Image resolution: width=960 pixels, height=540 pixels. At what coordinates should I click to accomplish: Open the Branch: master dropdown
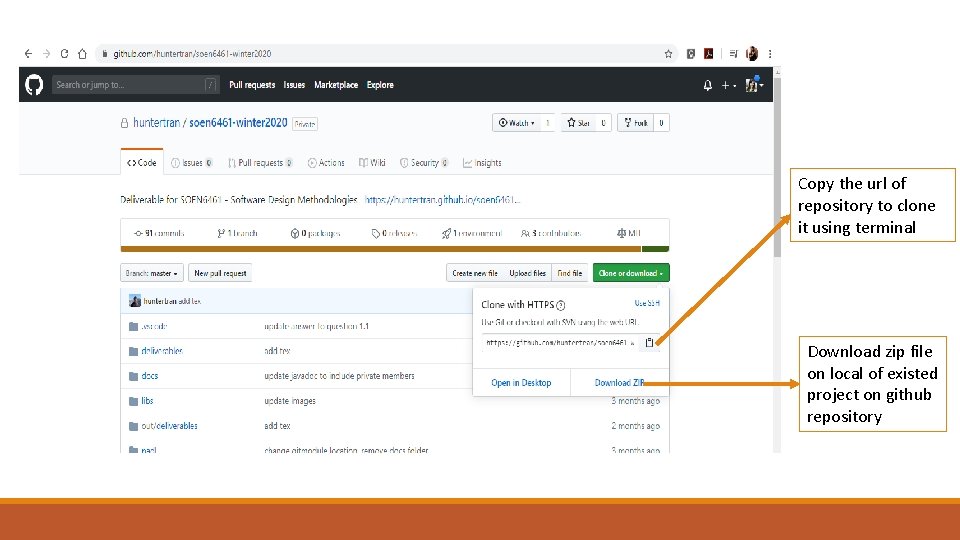coord(152,273)
